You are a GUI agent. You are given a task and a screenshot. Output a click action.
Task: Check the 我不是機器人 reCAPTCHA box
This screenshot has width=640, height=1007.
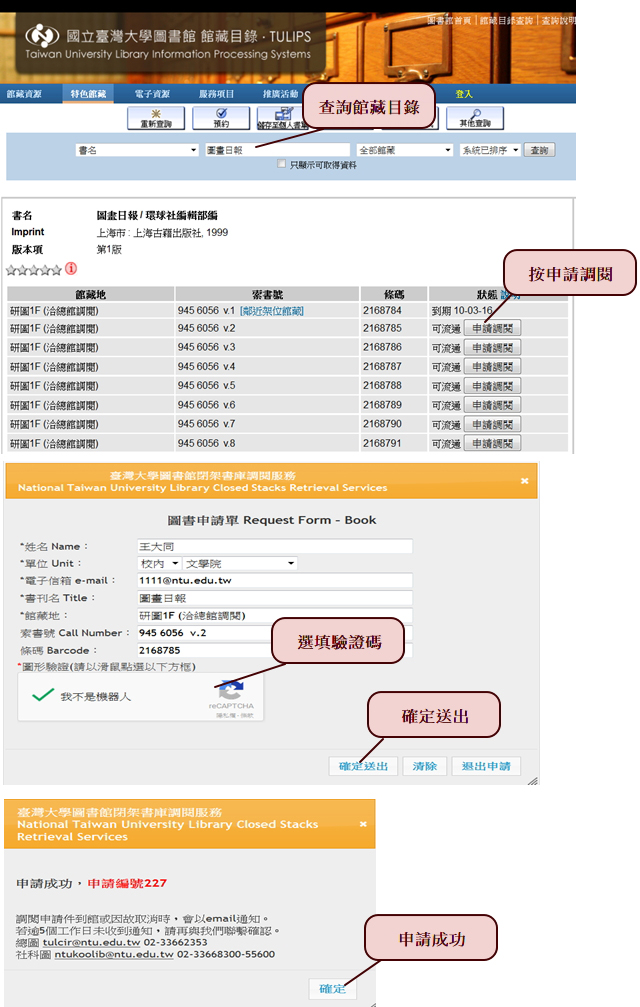click(x=43, y=696)
